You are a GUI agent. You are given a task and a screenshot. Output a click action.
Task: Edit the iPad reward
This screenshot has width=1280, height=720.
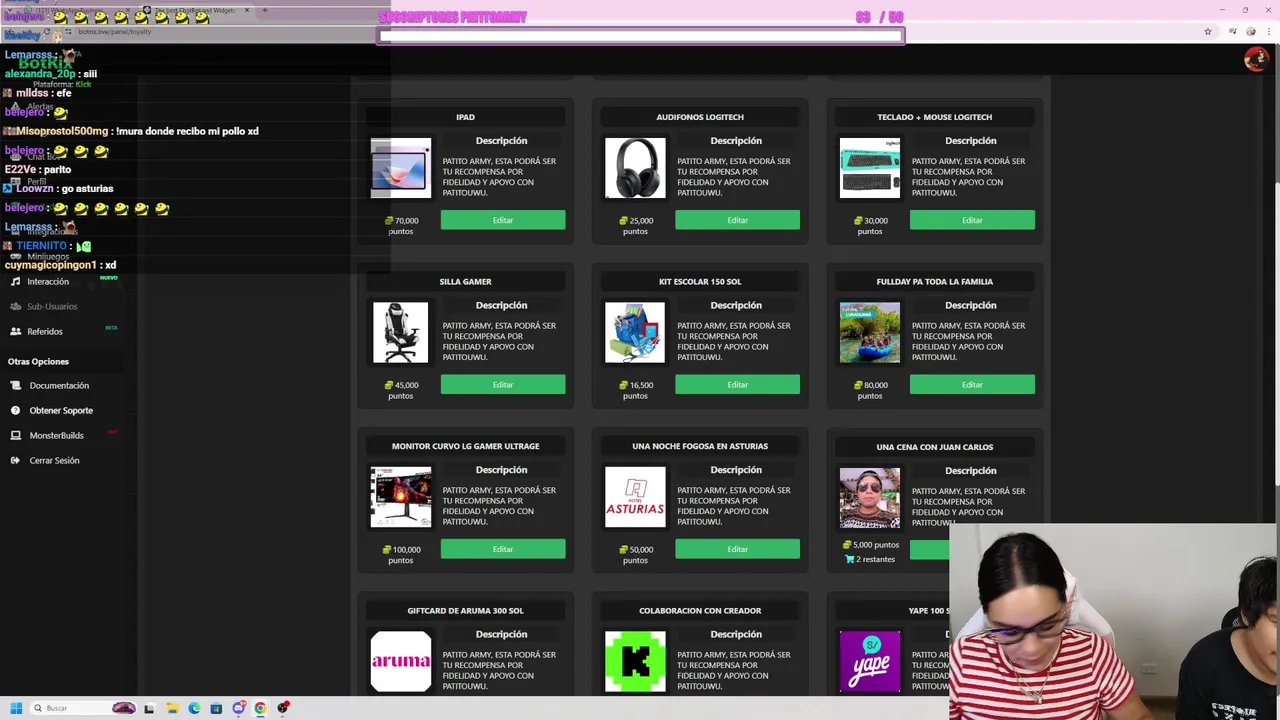[x=503, y=220]
